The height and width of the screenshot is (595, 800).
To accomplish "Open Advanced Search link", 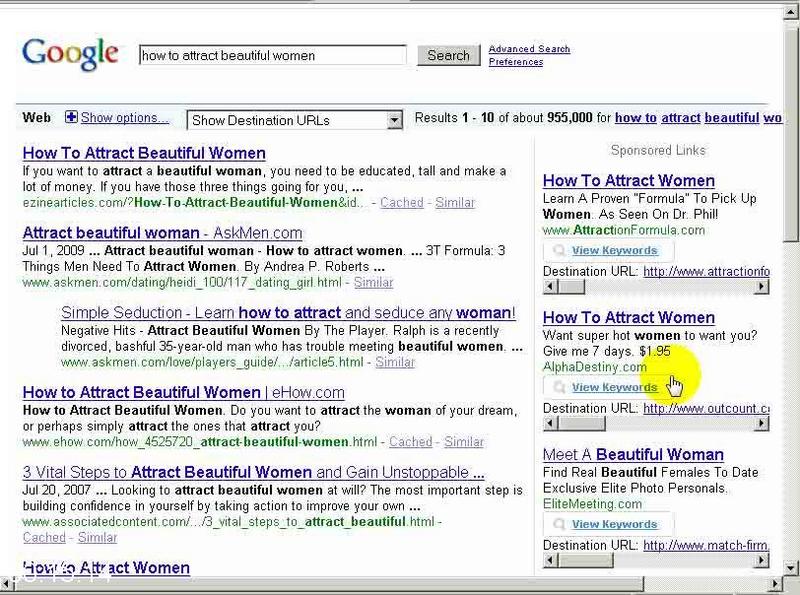I will point(529,49).
